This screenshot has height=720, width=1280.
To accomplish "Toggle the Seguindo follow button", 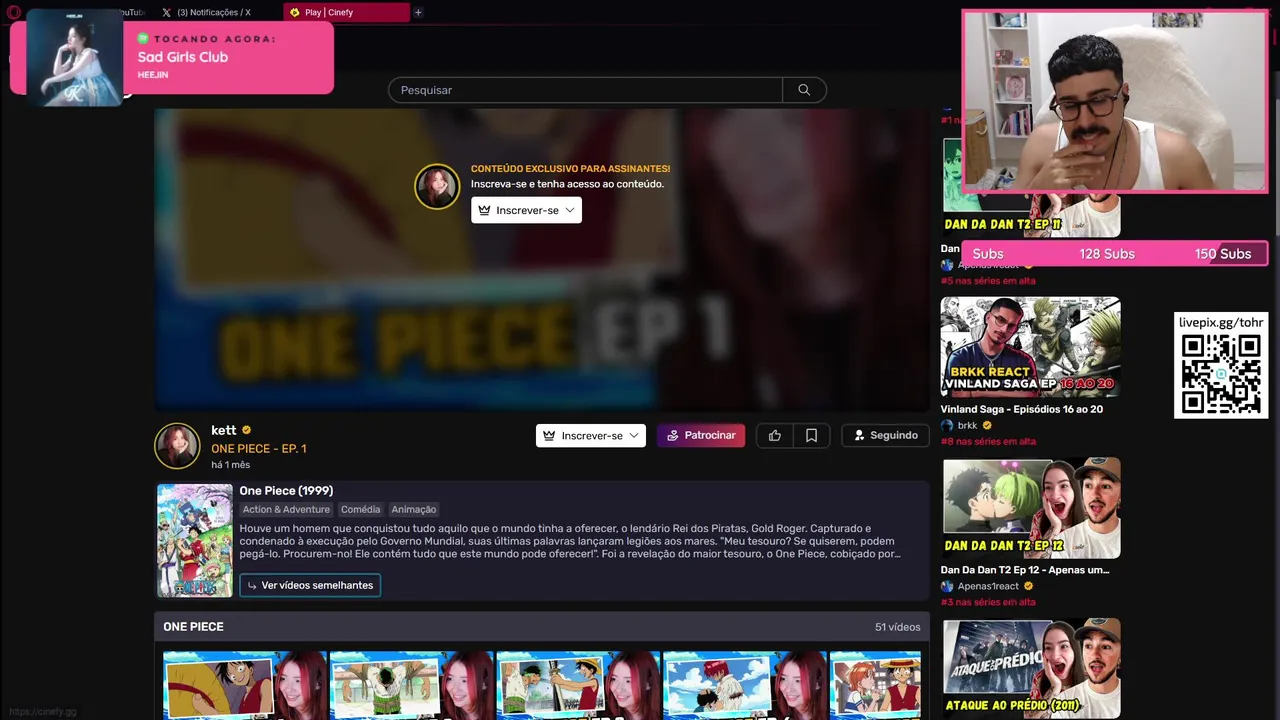I will tap(885, 435).
